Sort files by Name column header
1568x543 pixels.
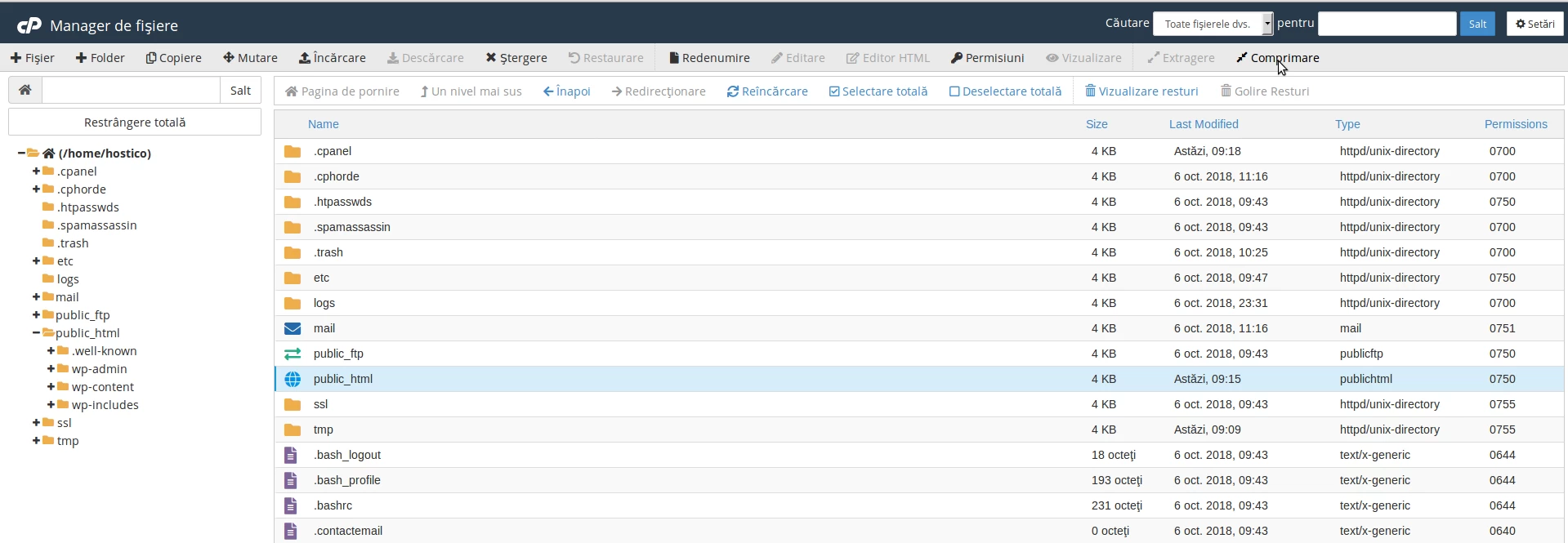(323, 124)
